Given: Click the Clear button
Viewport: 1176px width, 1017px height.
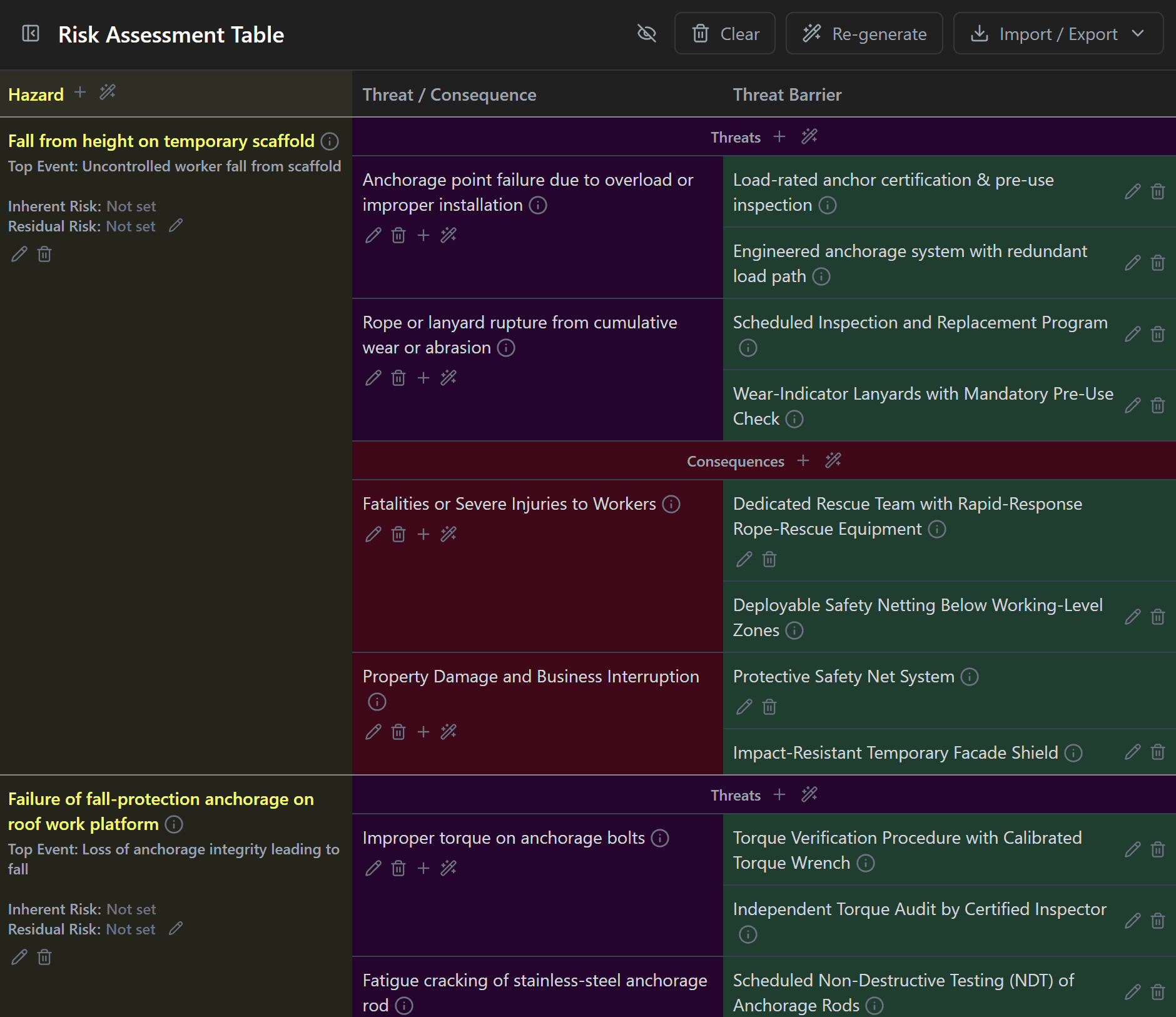Looking at the screenshot, I should pyautogui.click(x=724, y=34).
